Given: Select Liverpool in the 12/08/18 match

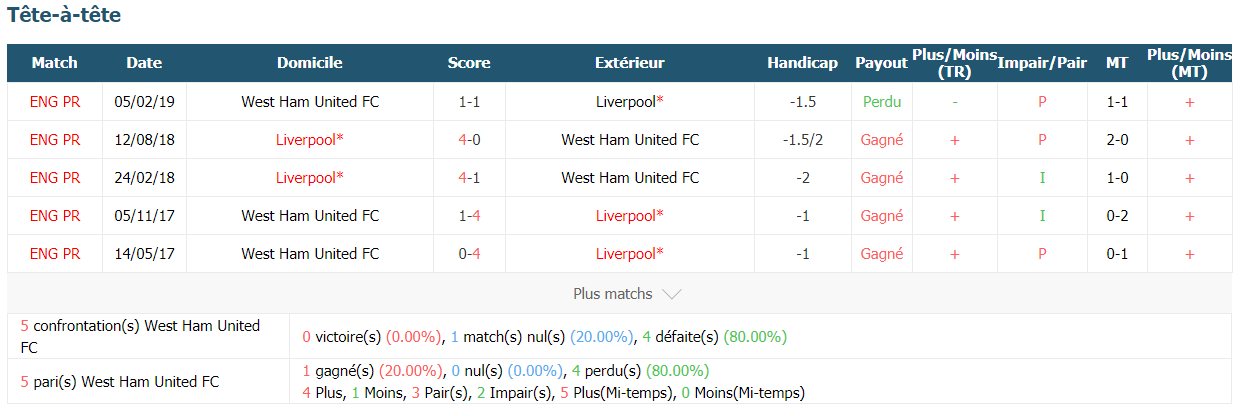Looking at the screenshot, I should [x=310, y=140].
